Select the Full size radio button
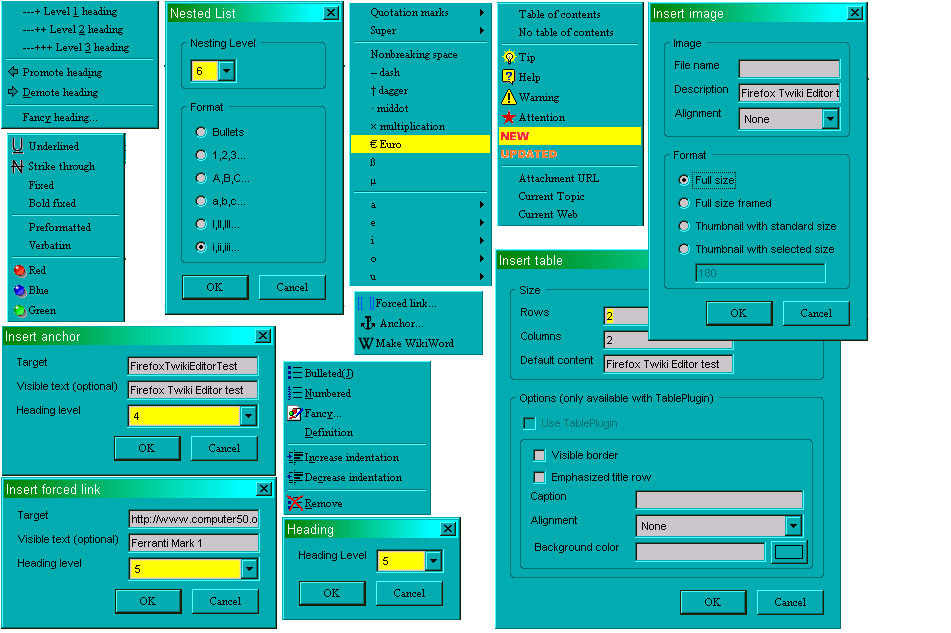Viewport: 951px width, 633px height. point(683,180)
